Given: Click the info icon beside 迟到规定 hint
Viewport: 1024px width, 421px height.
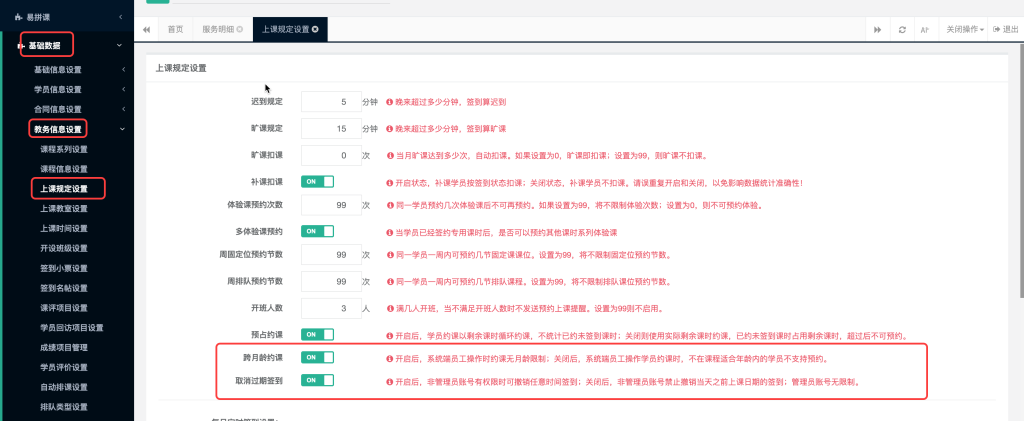Looking at the screenshot, I should (x=389, y=102).
